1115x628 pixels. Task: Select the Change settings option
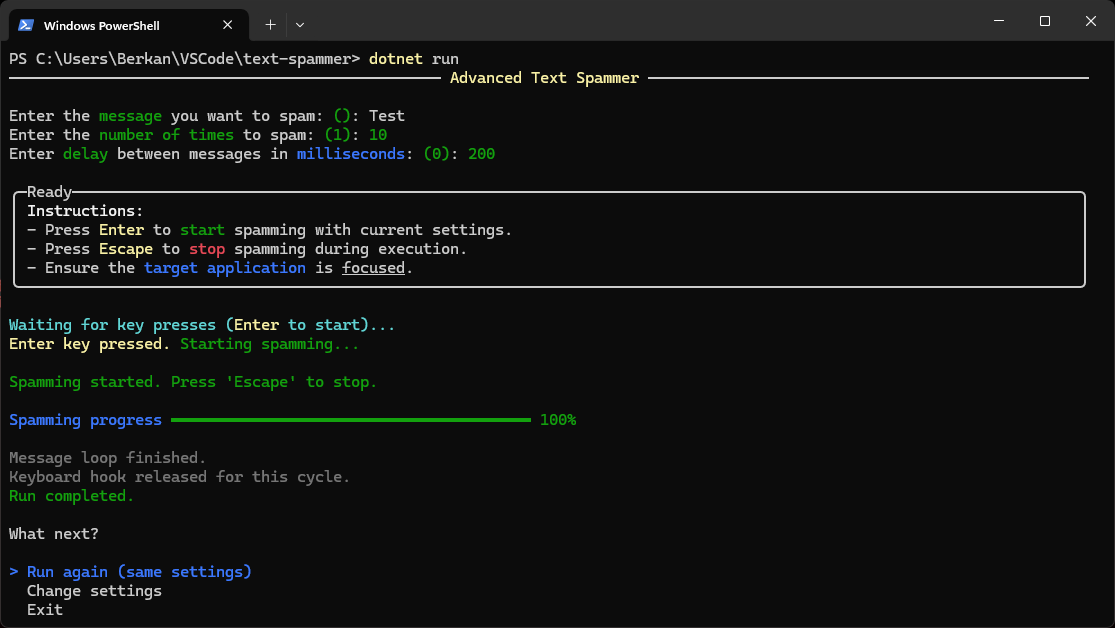pos(93,590)
